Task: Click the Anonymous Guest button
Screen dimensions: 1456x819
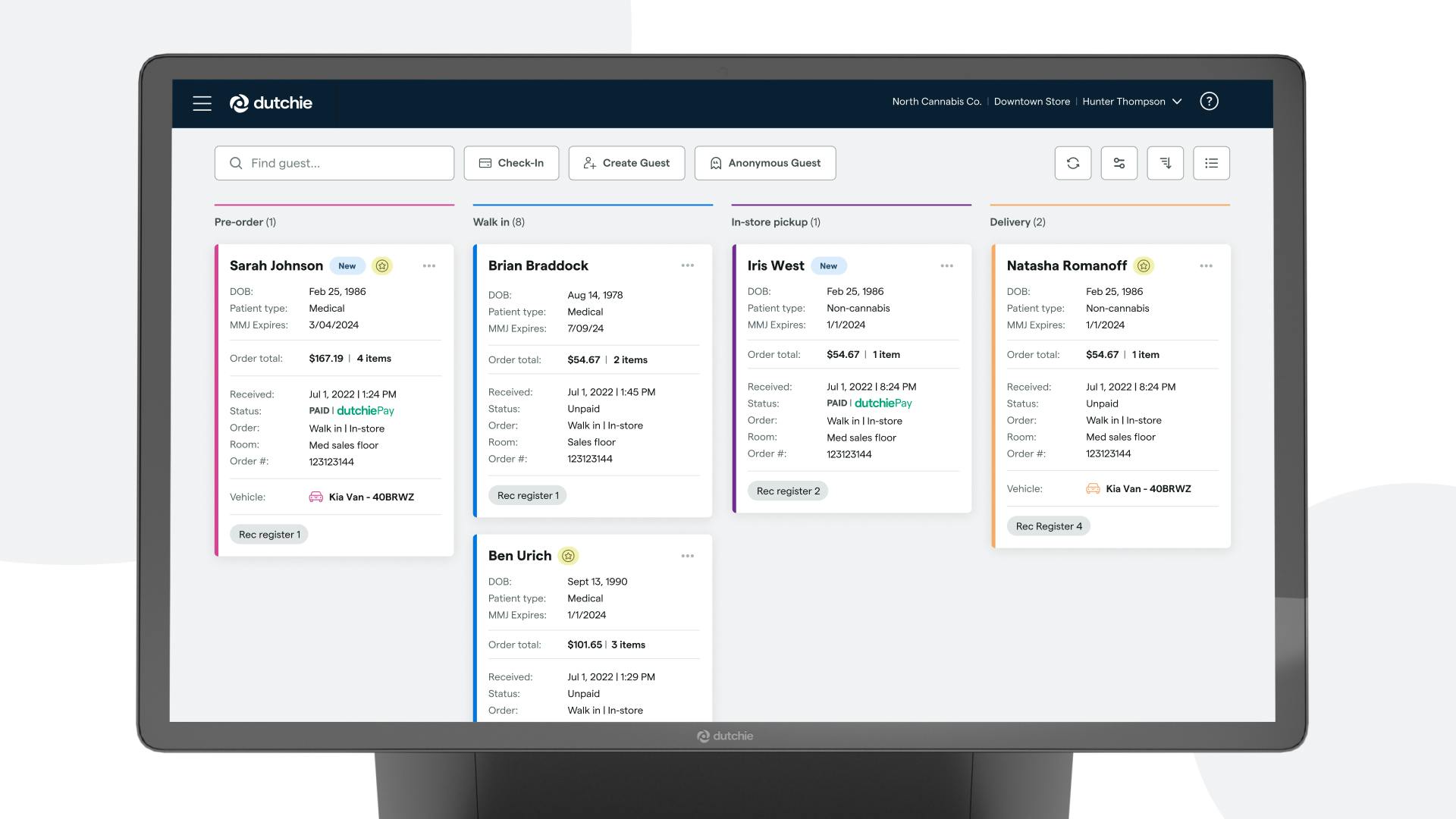Action: click(764, 162)
